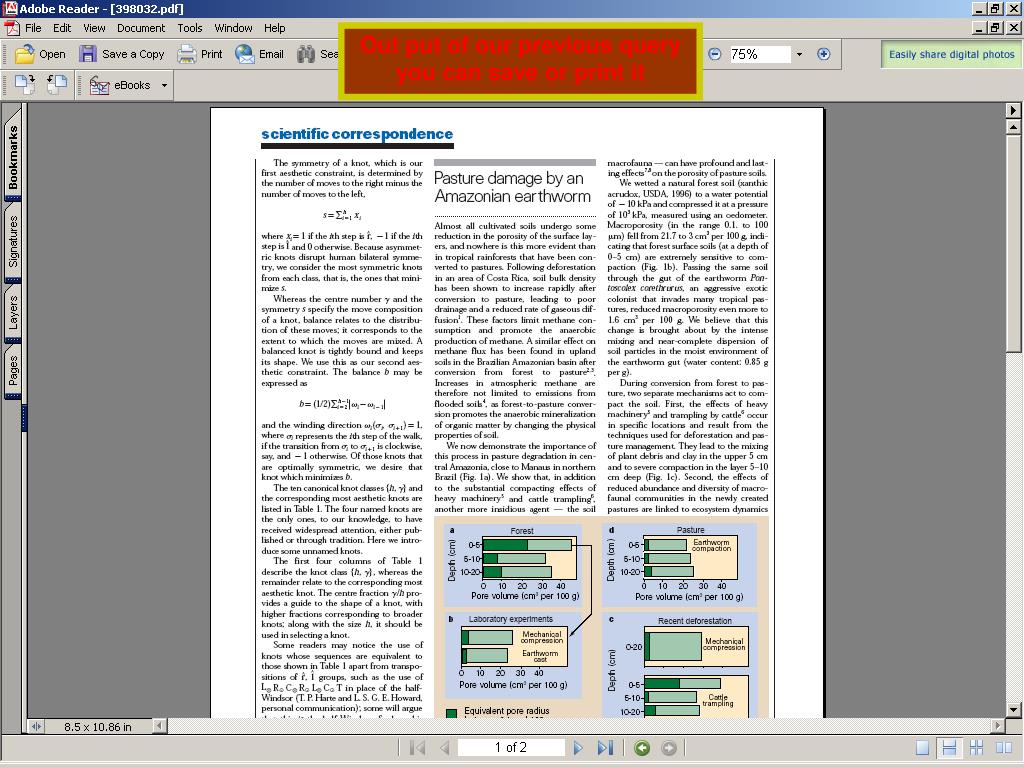Screen dimensions: 1024x768
Task: Restore down the 398032.pdf document window
Action: tap(995, 28)
